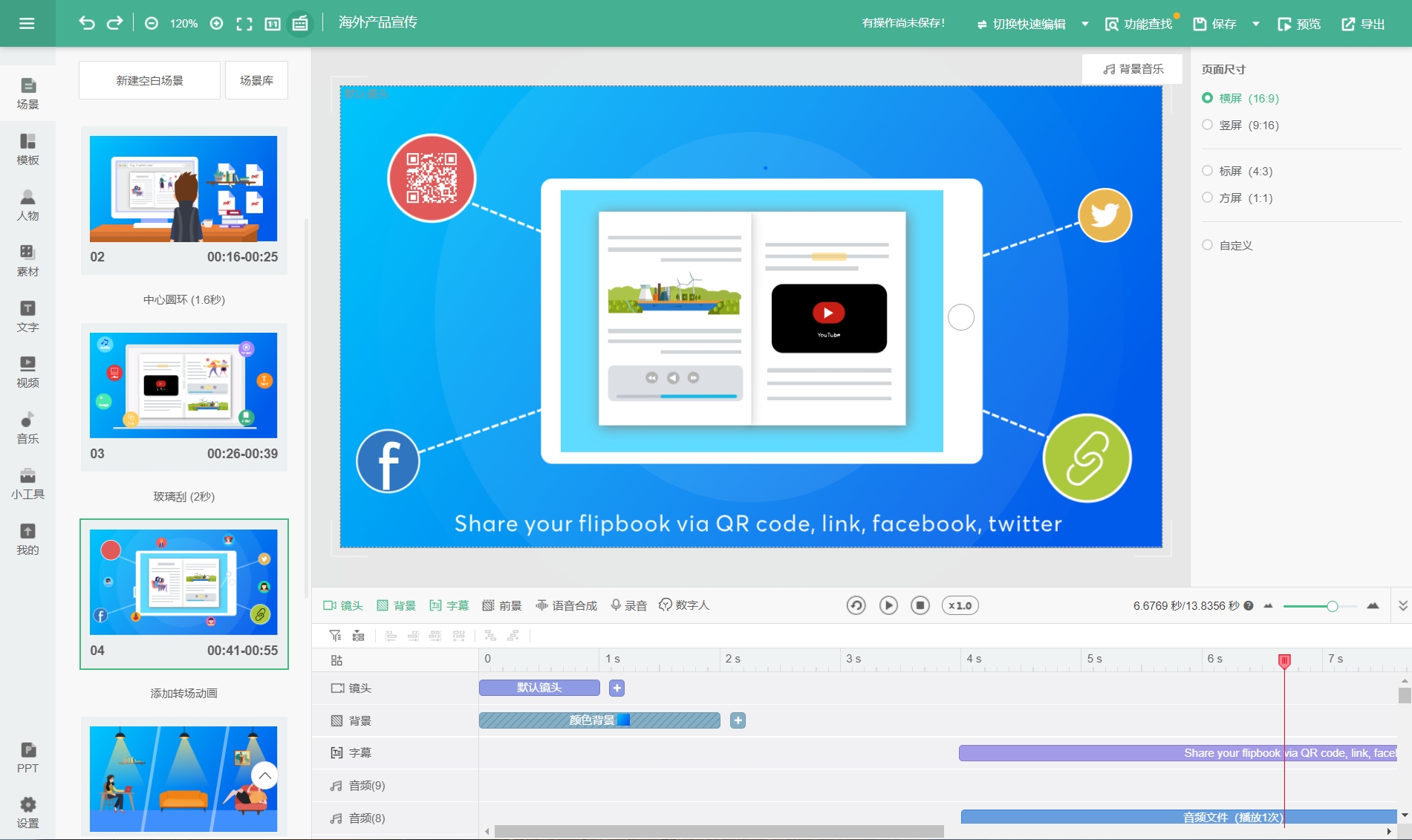Click the grid icon left of ruler

tap(336, 660)
